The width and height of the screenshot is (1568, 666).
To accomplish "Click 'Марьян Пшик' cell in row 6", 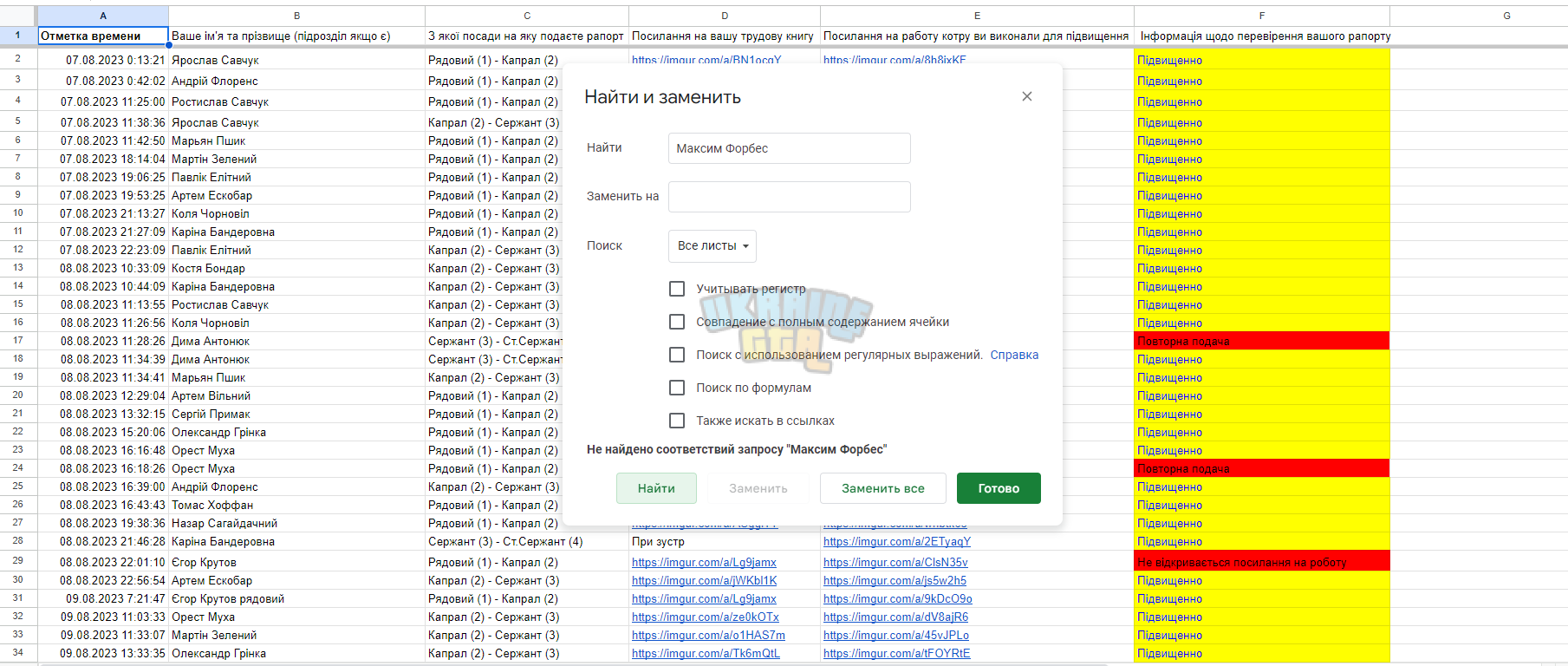I will (x=296, y=140).
